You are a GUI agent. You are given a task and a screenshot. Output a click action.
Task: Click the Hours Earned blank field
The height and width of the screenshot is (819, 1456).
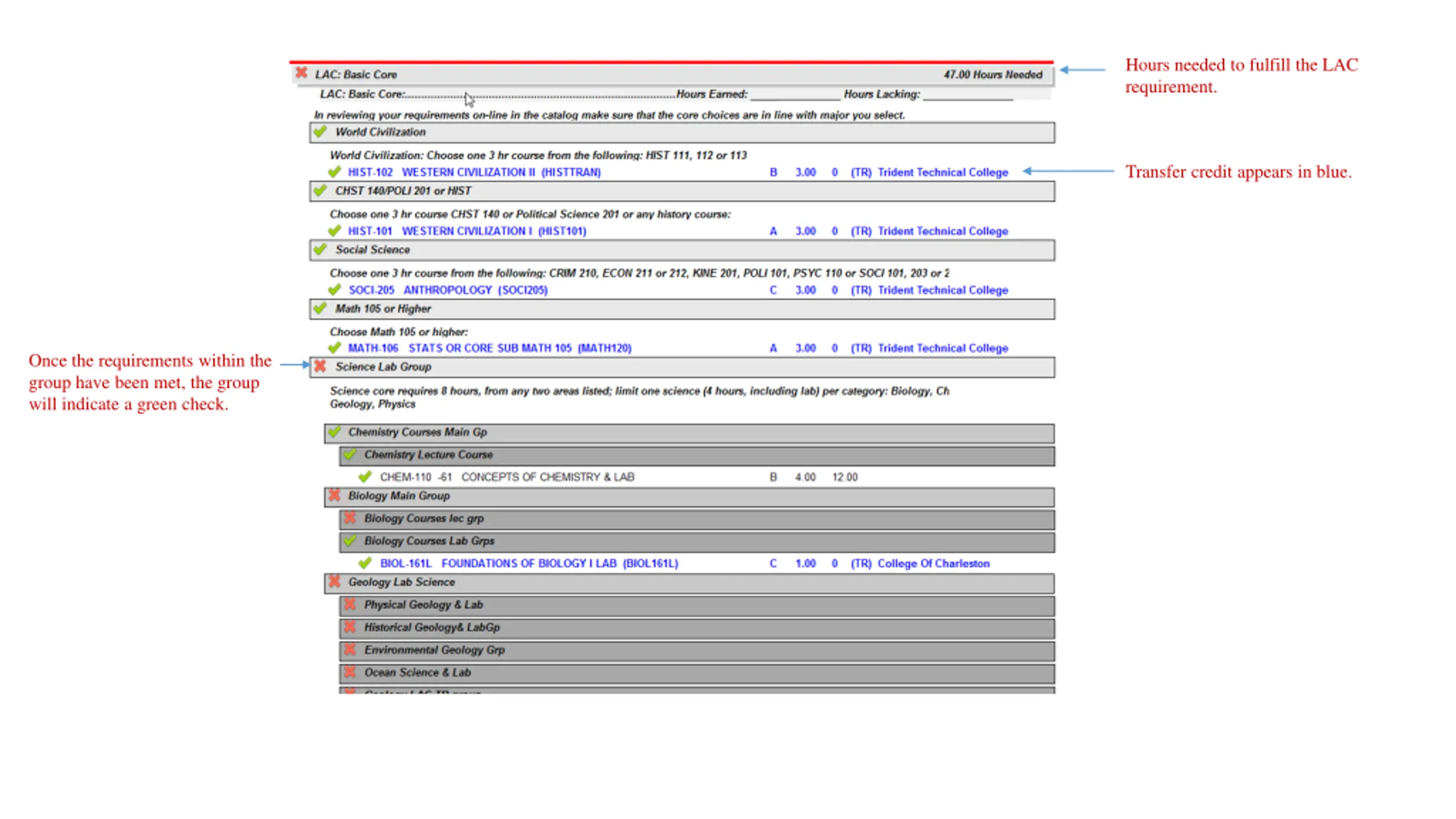(795, 94)
